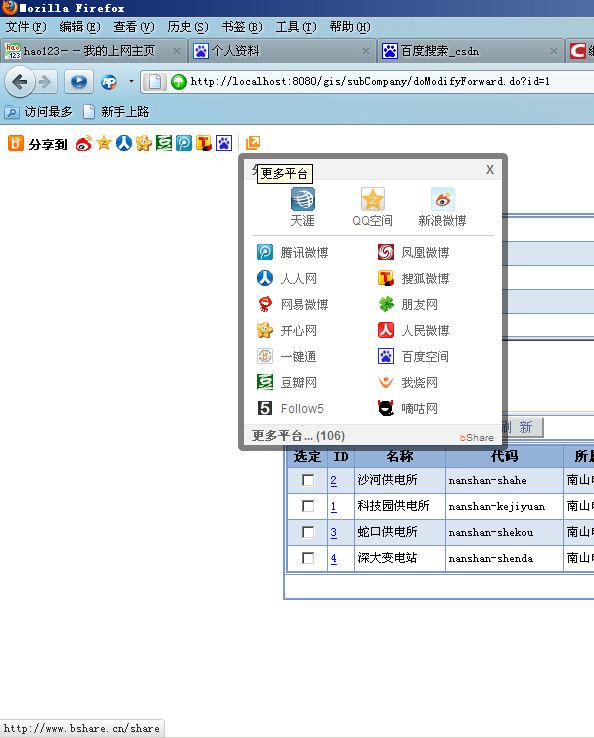This screenshot has width=594, height=738.
Task: Select 开心网 in the popup list
Action: point(287,330)
